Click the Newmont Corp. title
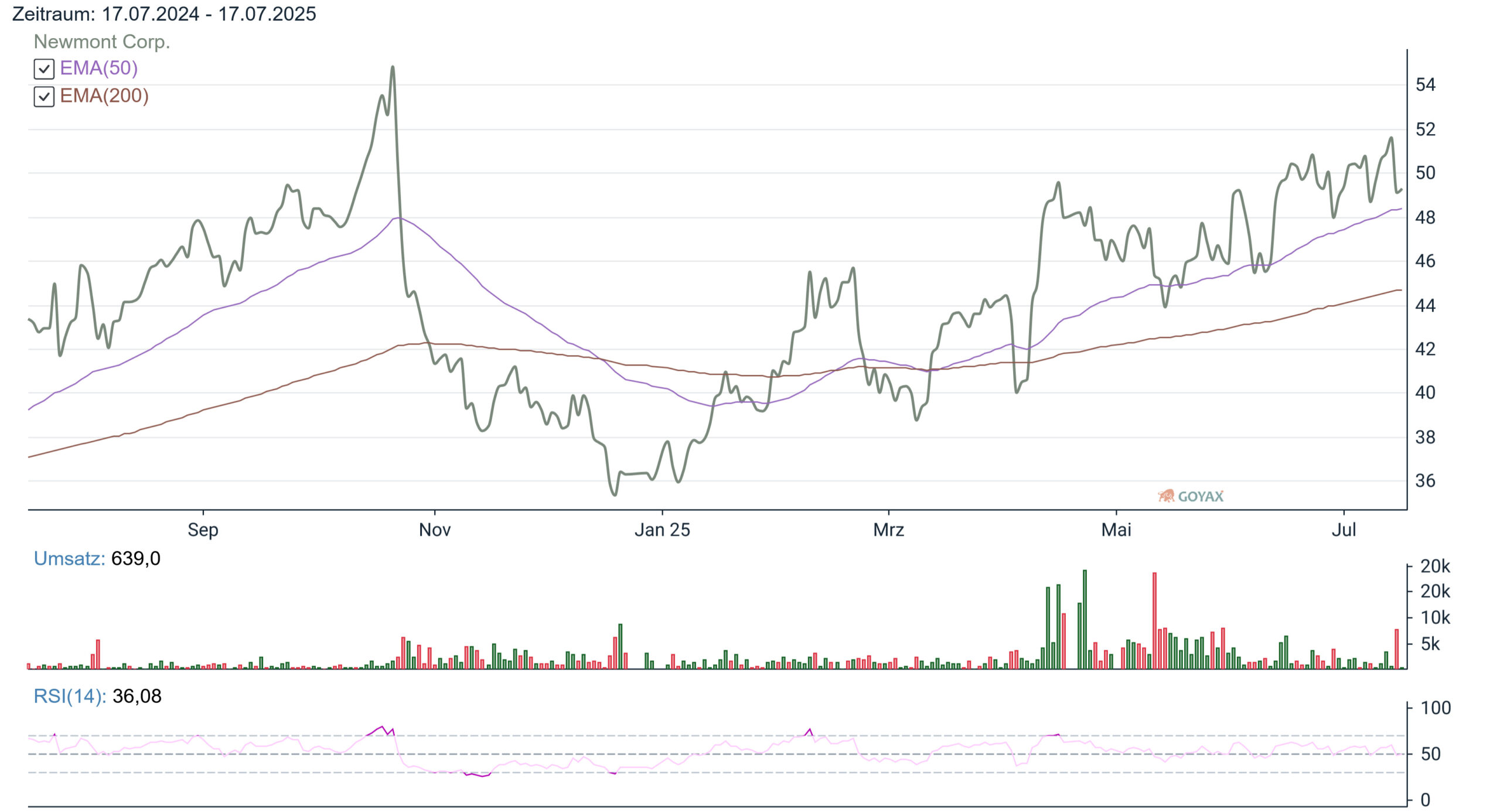The height and width of the screenshot is (812, 1500). [102, 42]
